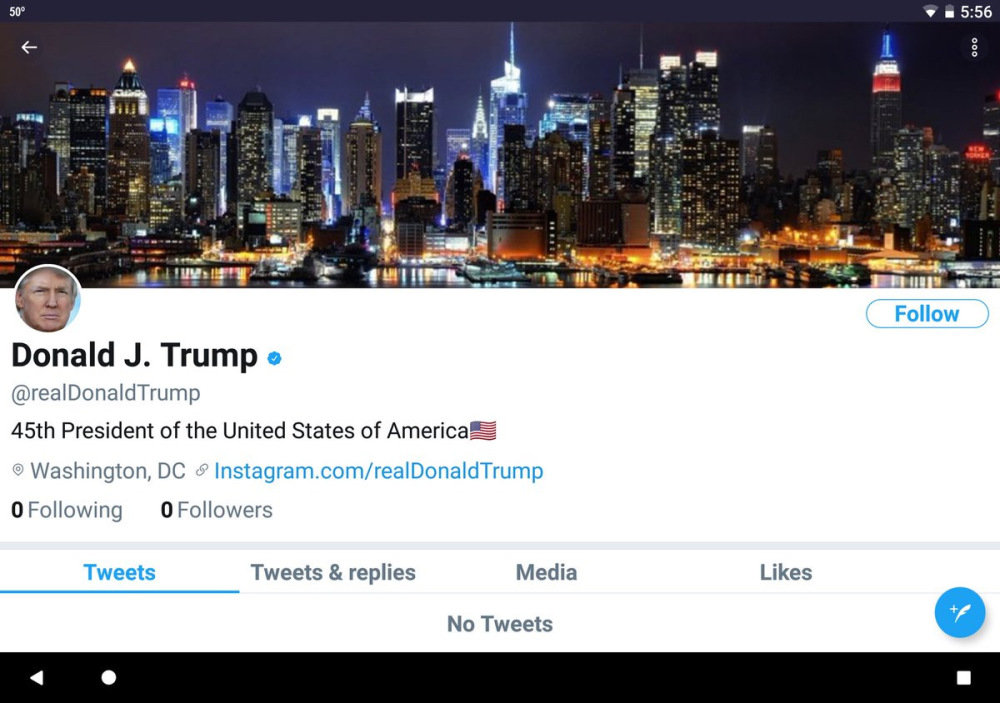This screenshot has width=1000, height=703.
Task: Open the Likes tab
Action: click(786, 572)
